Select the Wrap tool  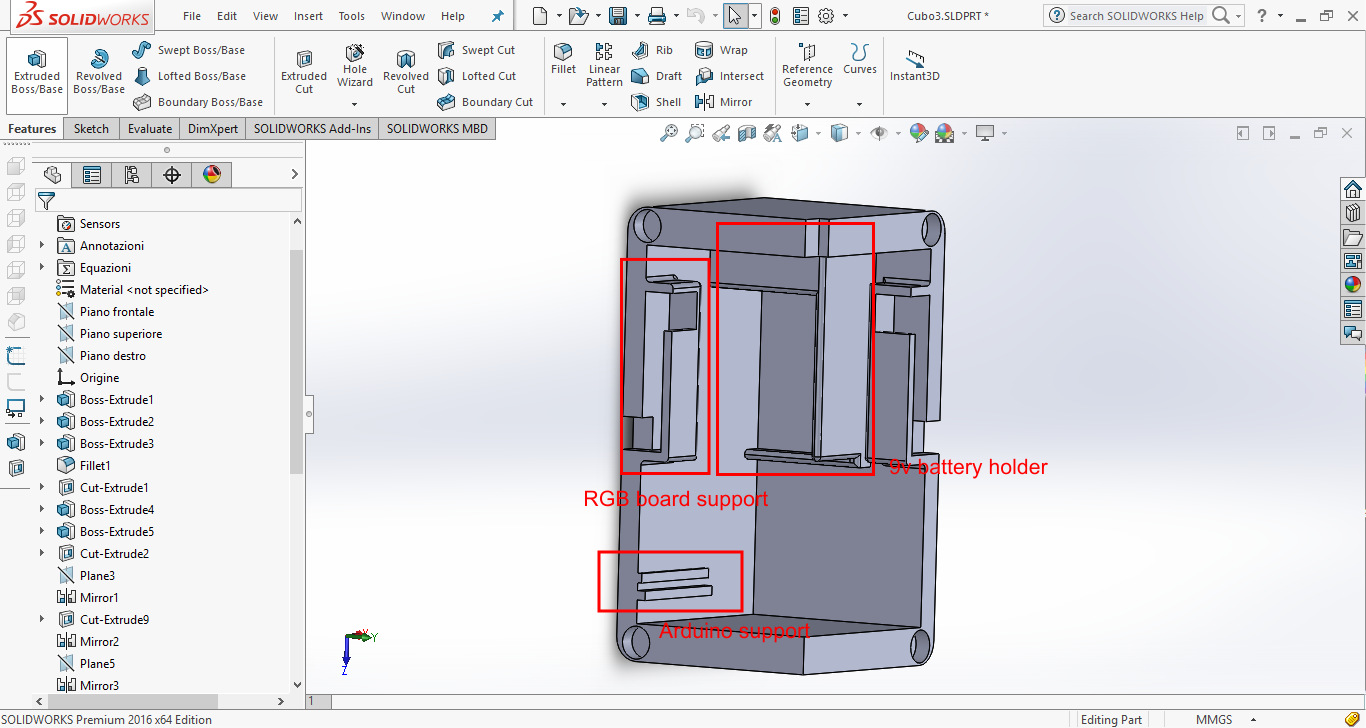point(721,50)
